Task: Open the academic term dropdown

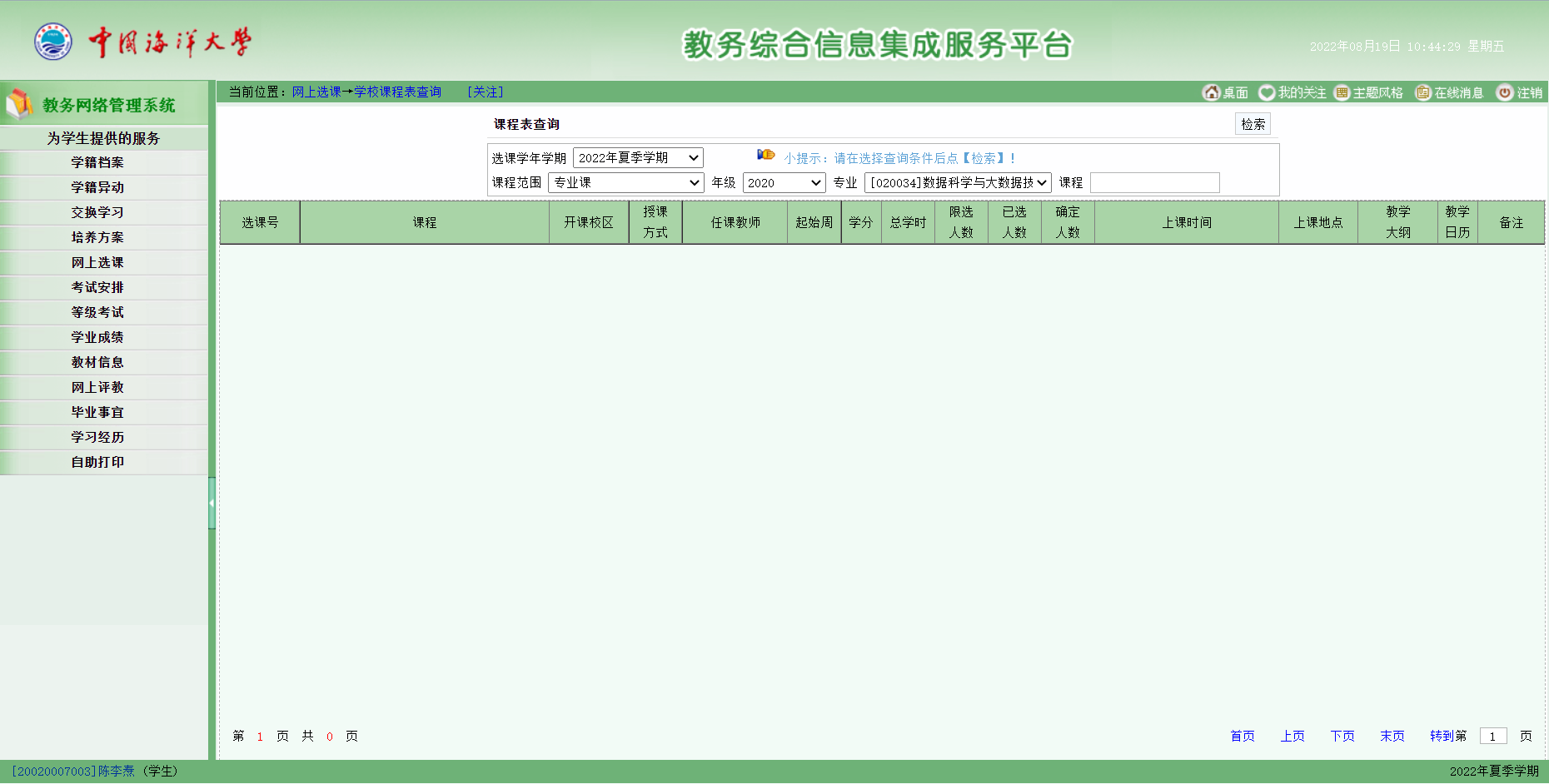Action: click(x=638, y=158)
